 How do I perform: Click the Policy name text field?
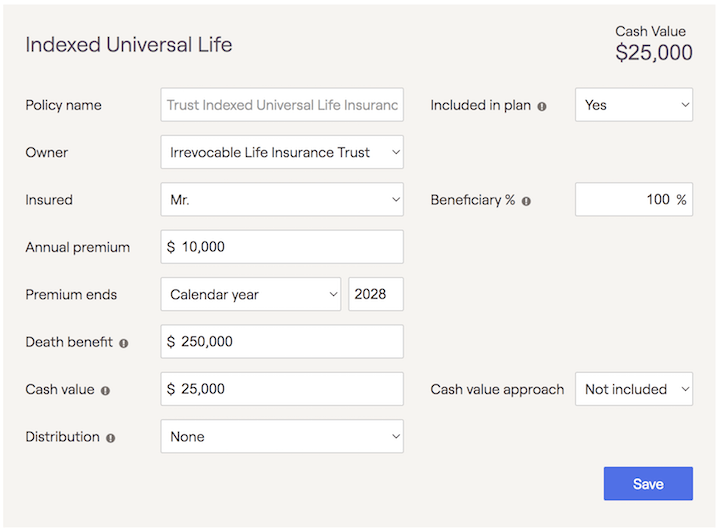[281, 105]
